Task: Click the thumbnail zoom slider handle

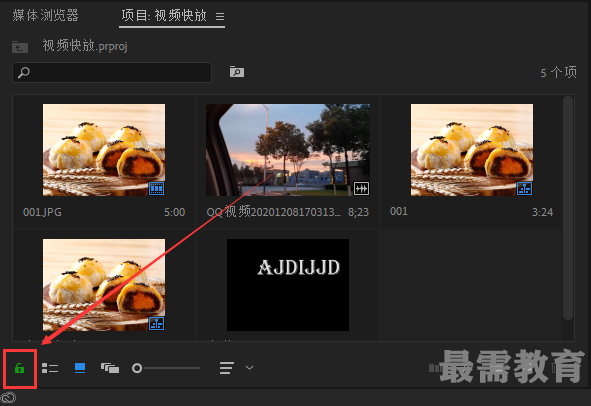Action: pos(137,368)
